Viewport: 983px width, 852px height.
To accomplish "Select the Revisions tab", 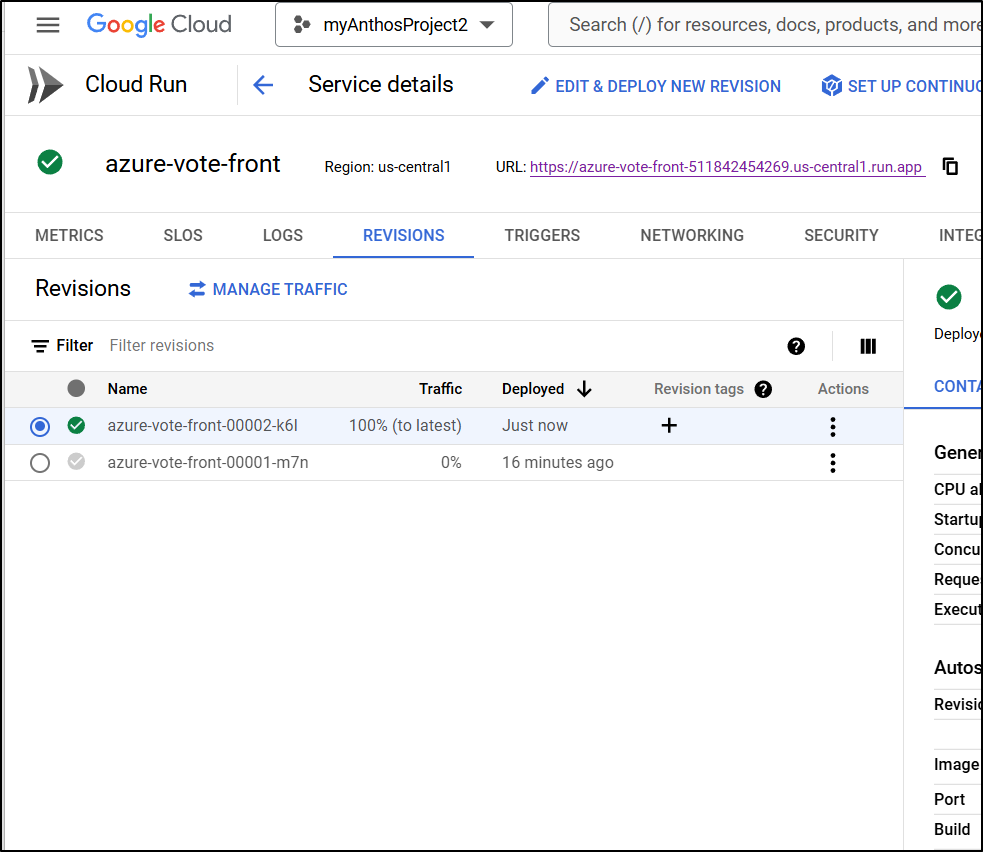I will pyautogui.click(x=404, y=235).
